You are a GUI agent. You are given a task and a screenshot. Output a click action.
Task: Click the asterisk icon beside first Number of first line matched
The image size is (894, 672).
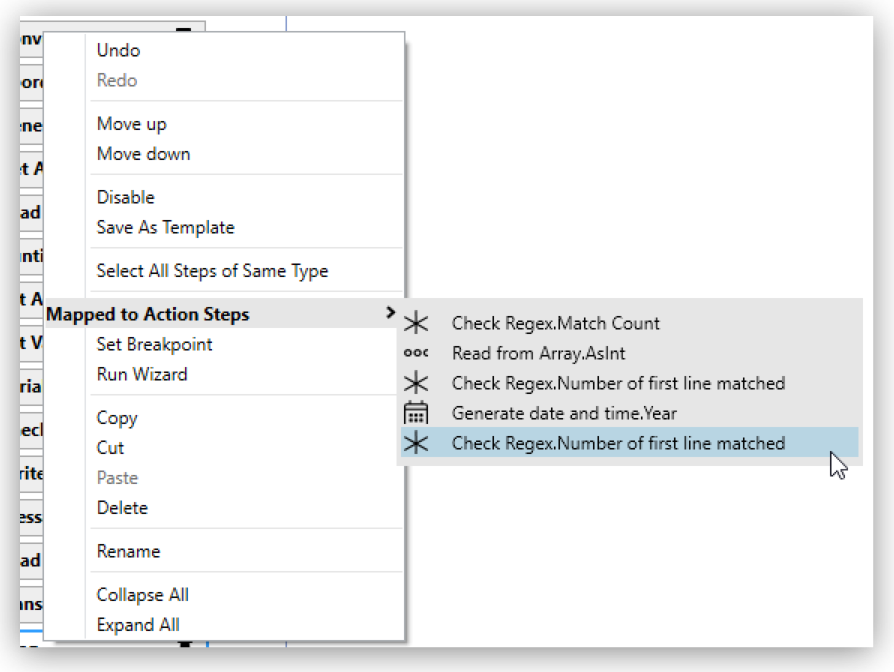click(x=417, y=383)
